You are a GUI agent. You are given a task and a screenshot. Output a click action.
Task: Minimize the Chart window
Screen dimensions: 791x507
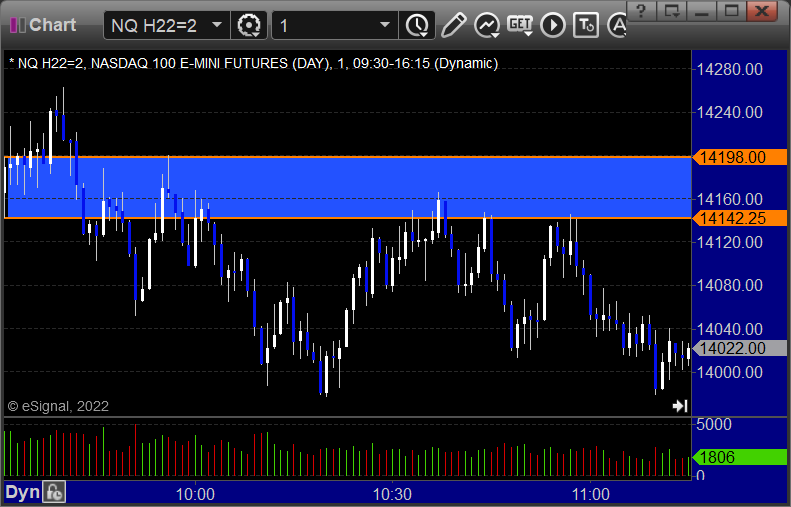click(x=702, y=10)
